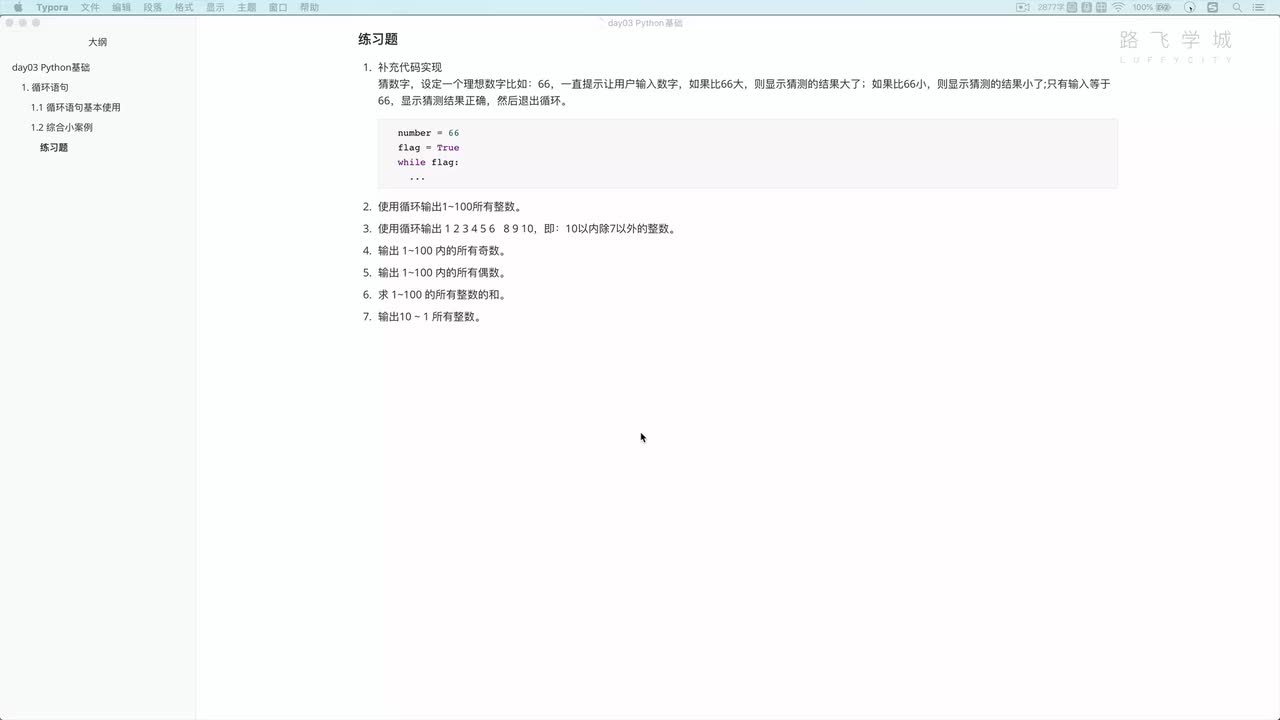Open the 段落 menu

point(152,7)
